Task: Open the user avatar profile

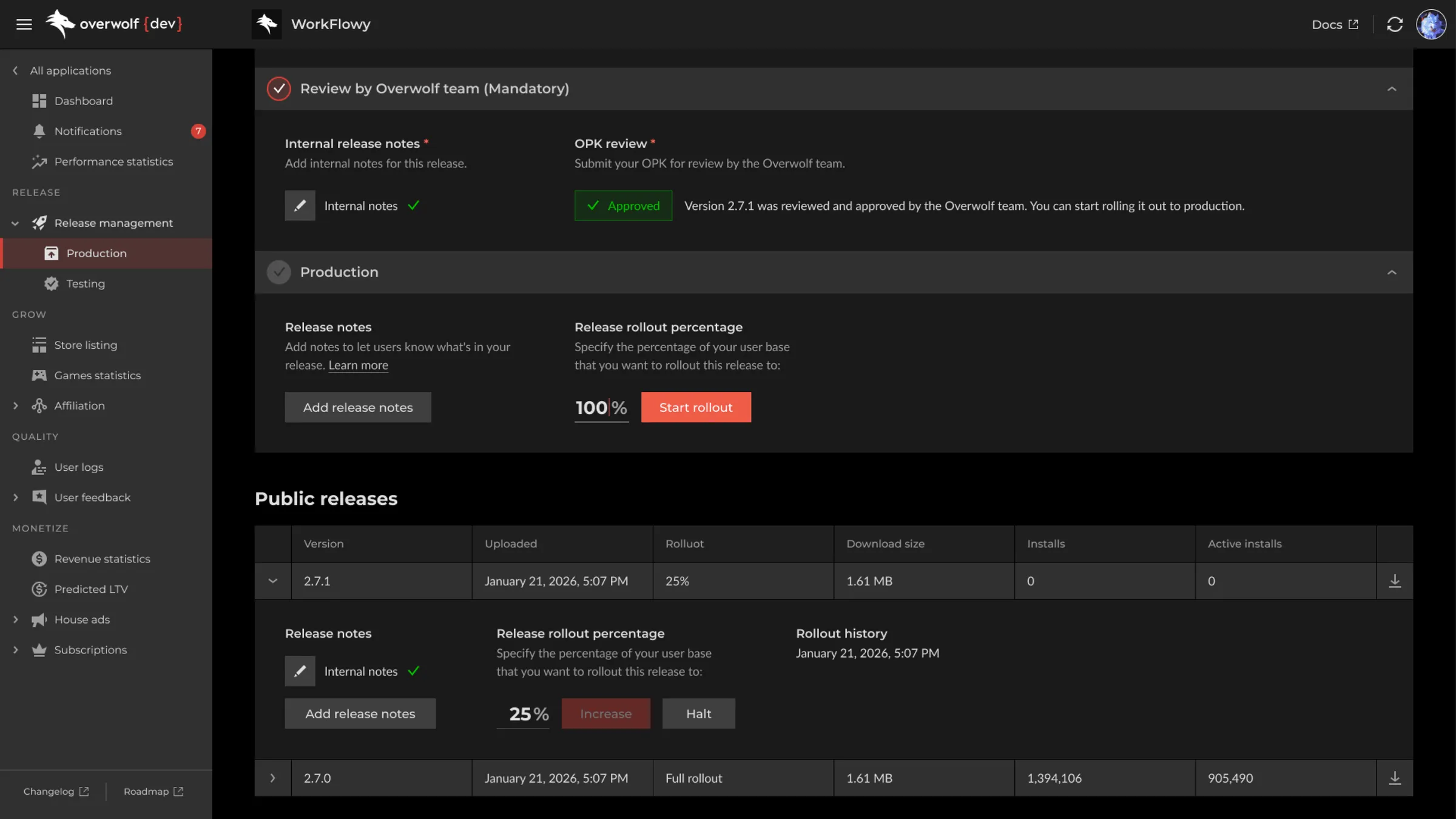Action: pyautogui.click(x=1431, y=24)
